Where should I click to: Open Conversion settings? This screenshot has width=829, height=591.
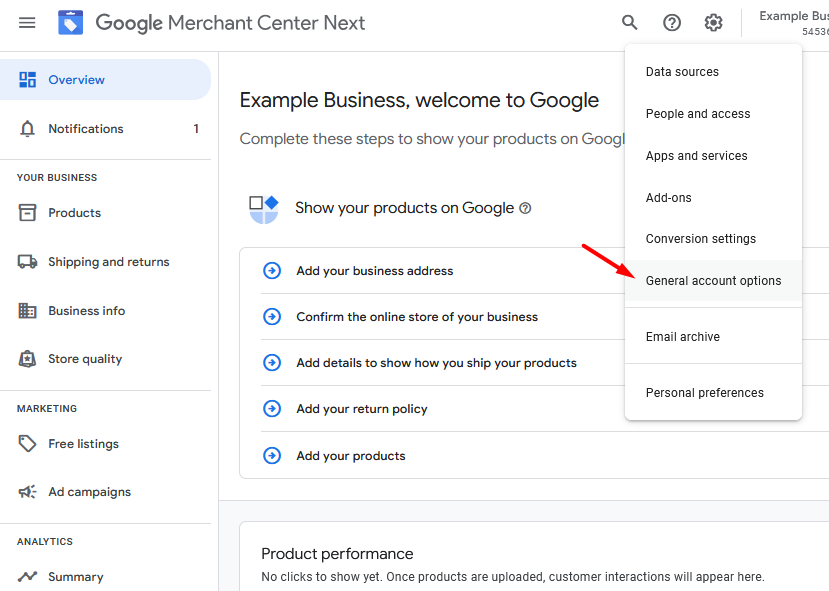(x=713, y=239)
